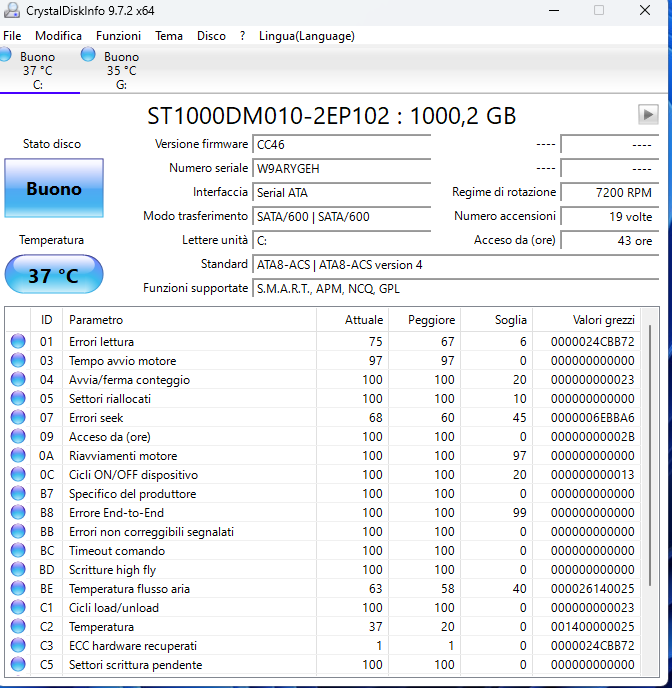Select the C: drive tab
Viewport: 672px width, 688px height.
pyautogui.click(x=38, y=70)
